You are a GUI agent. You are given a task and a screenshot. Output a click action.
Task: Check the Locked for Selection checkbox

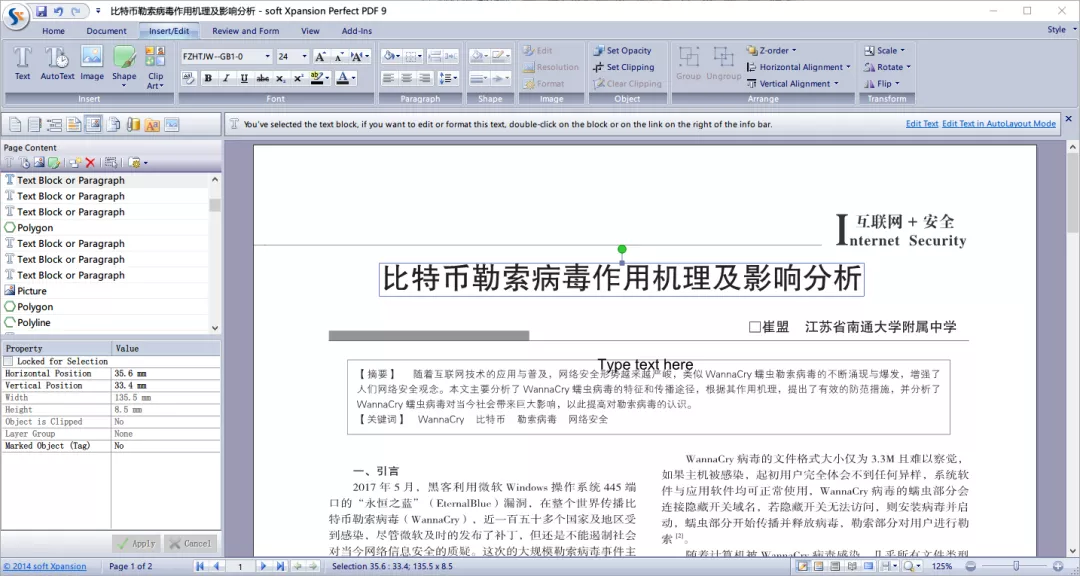(8, 361)
